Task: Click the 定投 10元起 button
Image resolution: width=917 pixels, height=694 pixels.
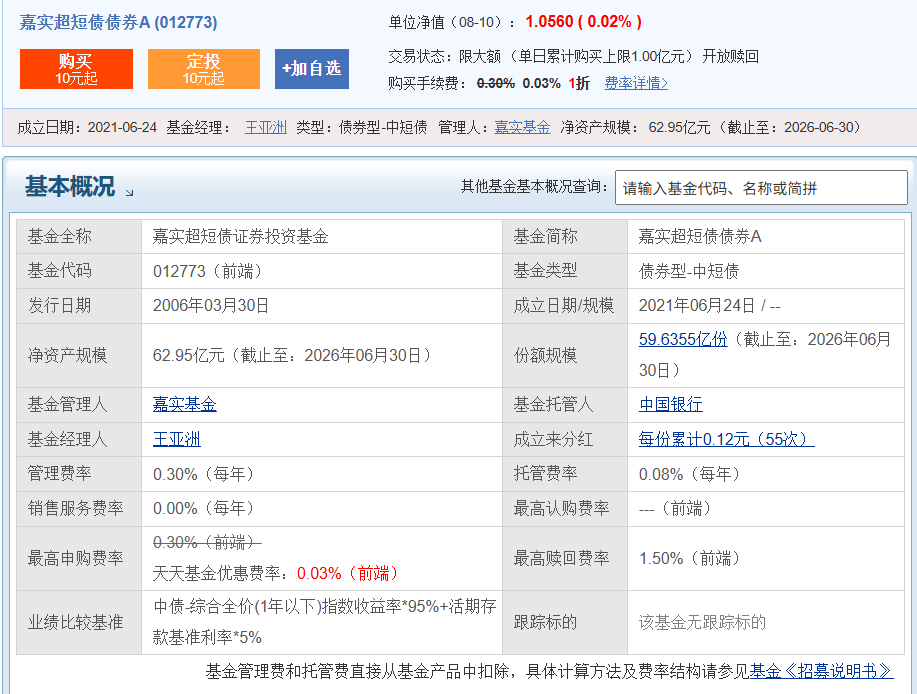Action: [x=204, y=69]
